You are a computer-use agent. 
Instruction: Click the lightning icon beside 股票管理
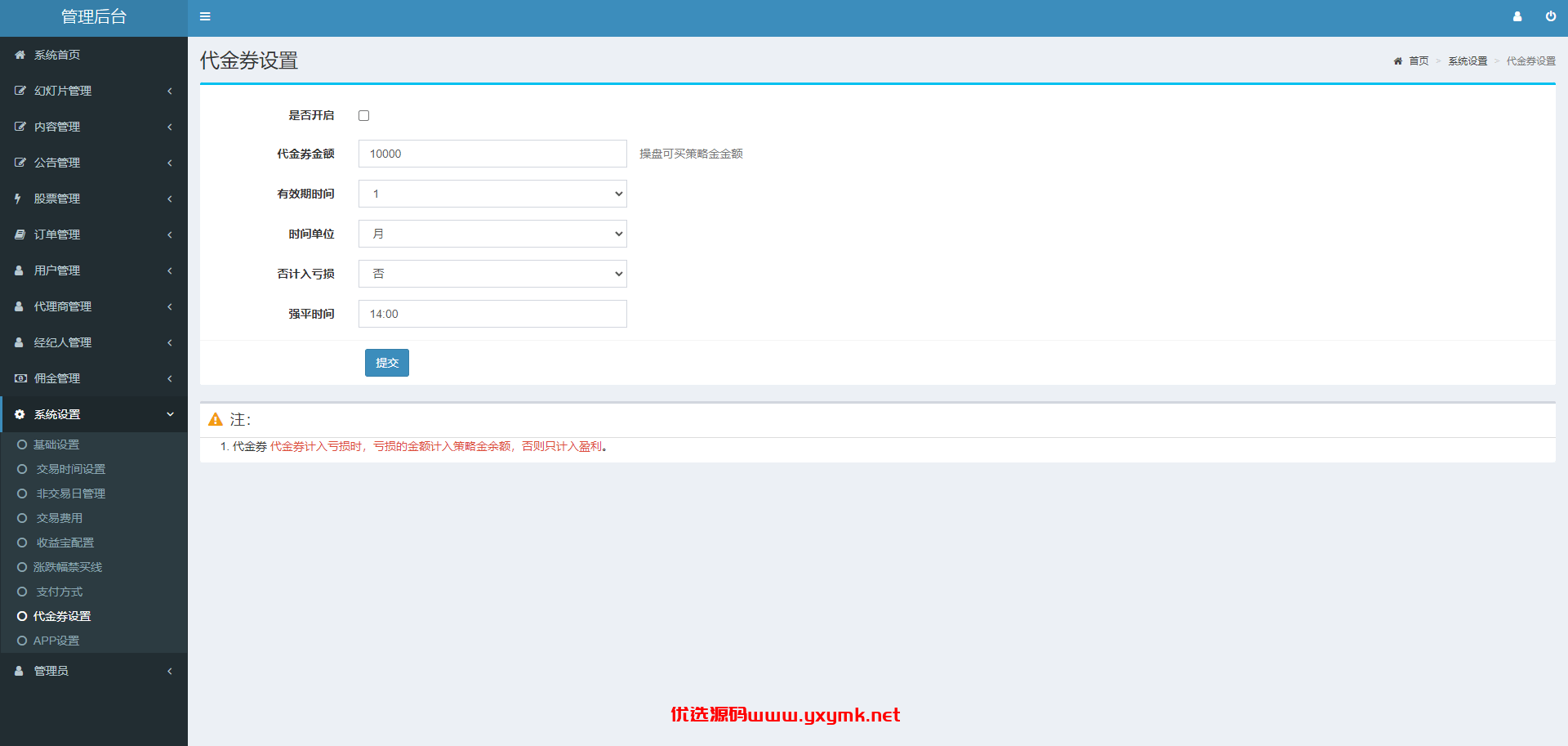coord(18,199)
